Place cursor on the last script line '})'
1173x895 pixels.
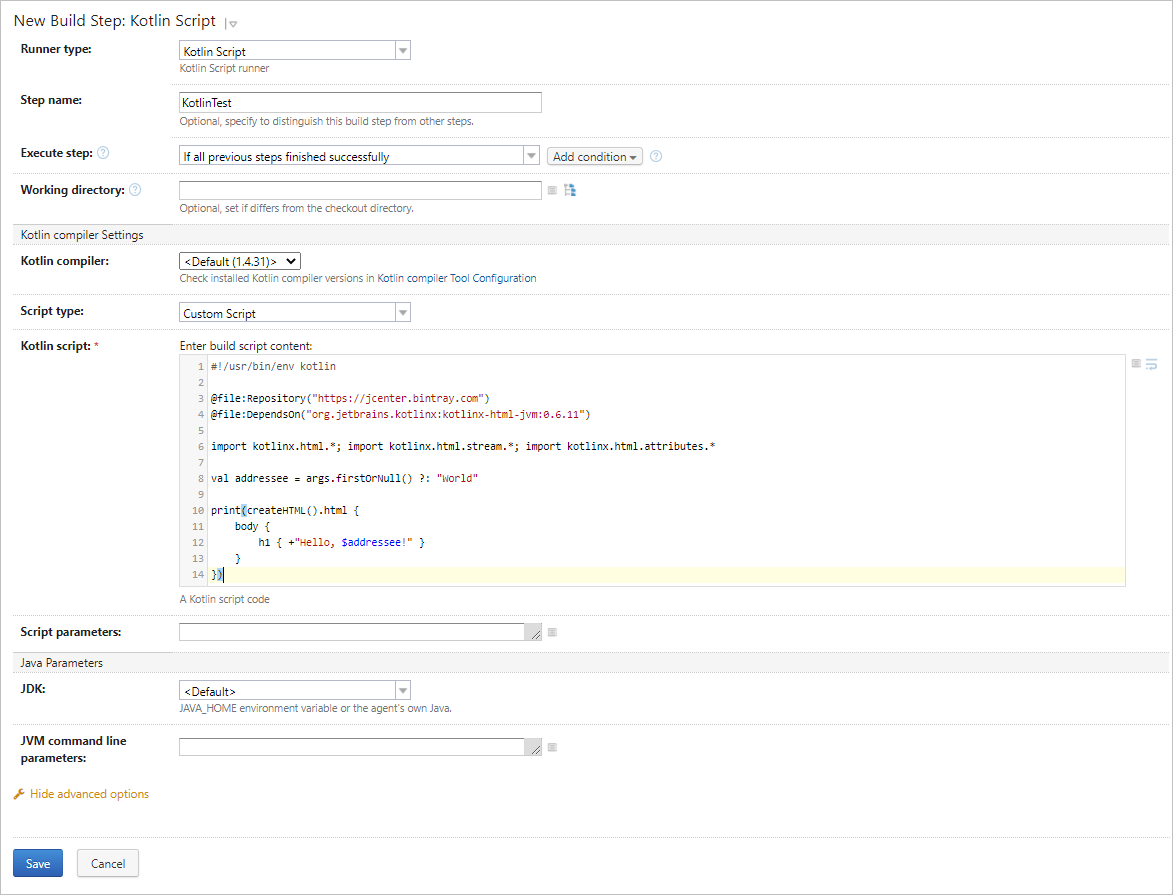click(217, 575)
